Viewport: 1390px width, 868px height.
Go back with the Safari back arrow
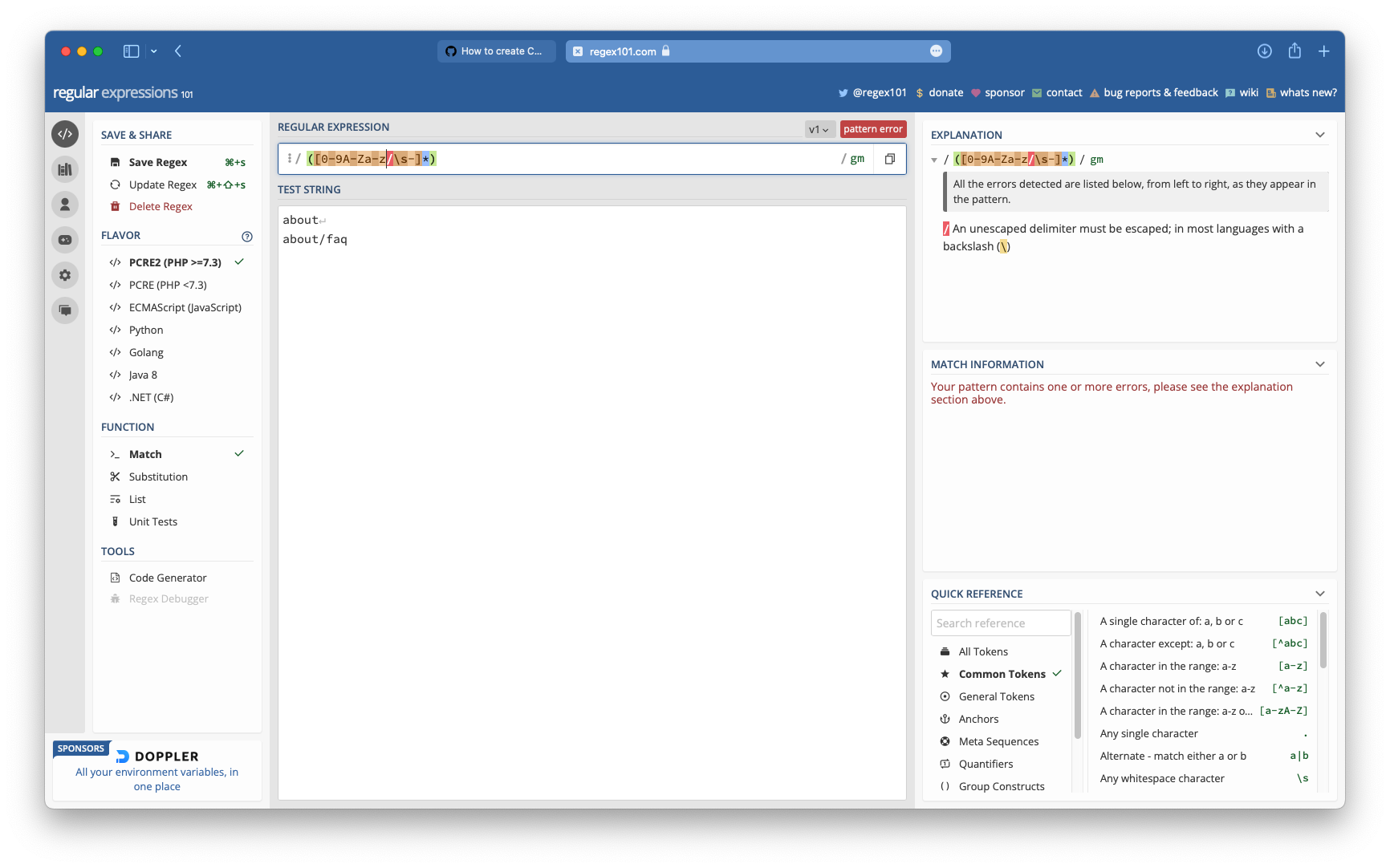pos(178,51)
